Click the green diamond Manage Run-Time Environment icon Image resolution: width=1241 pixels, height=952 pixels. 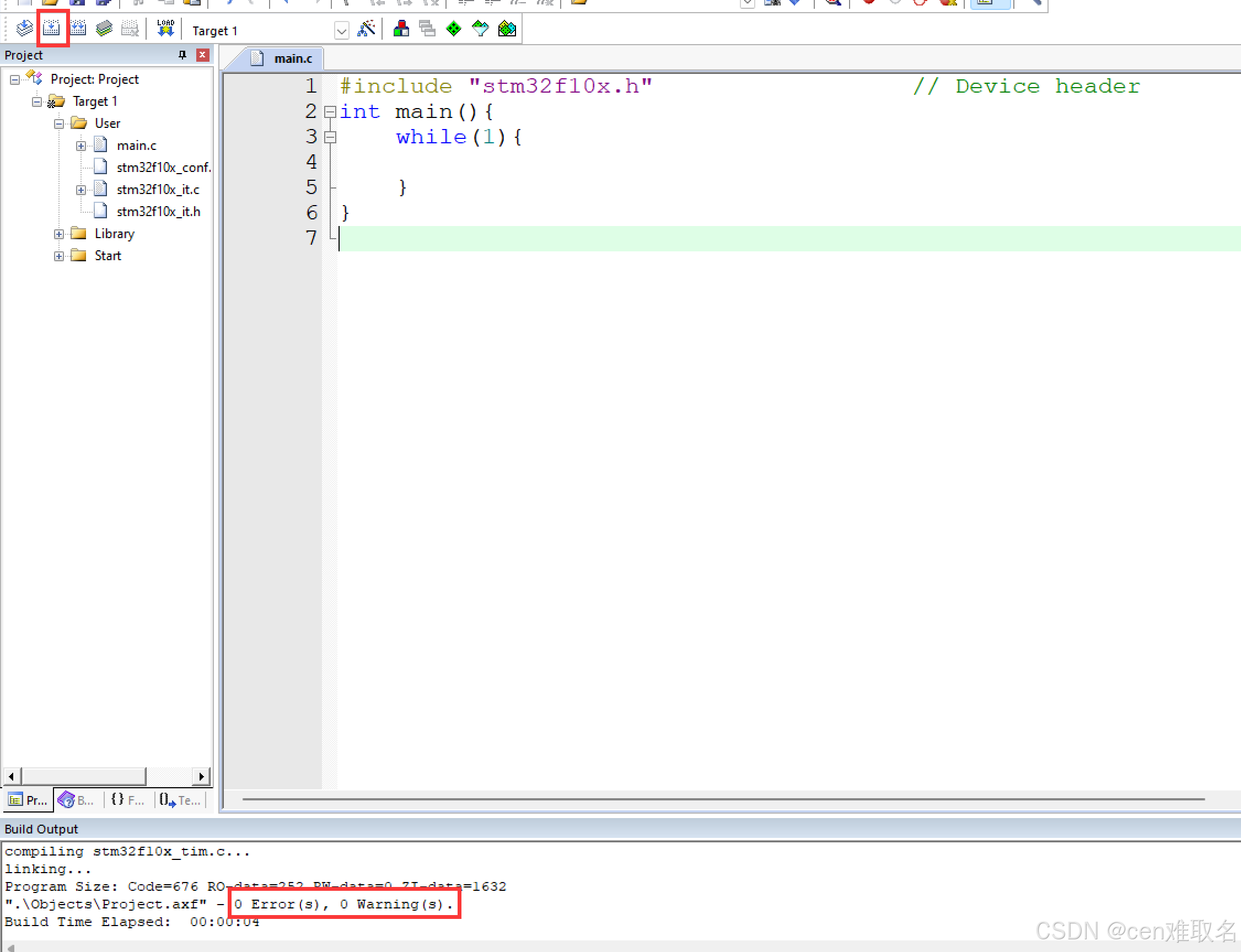click(453, 28)
